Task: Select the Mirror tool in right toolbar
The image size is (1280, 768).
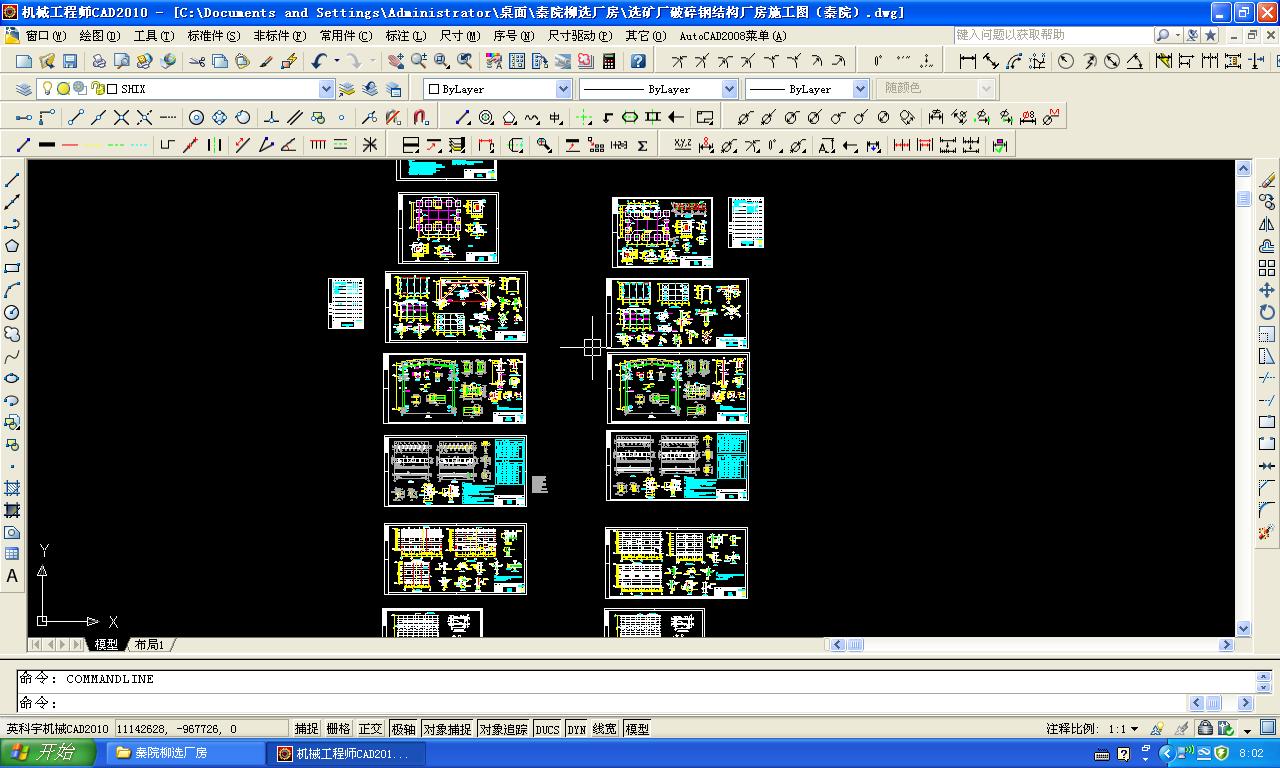Action: pyautogui.click(x=1267, y=224)
